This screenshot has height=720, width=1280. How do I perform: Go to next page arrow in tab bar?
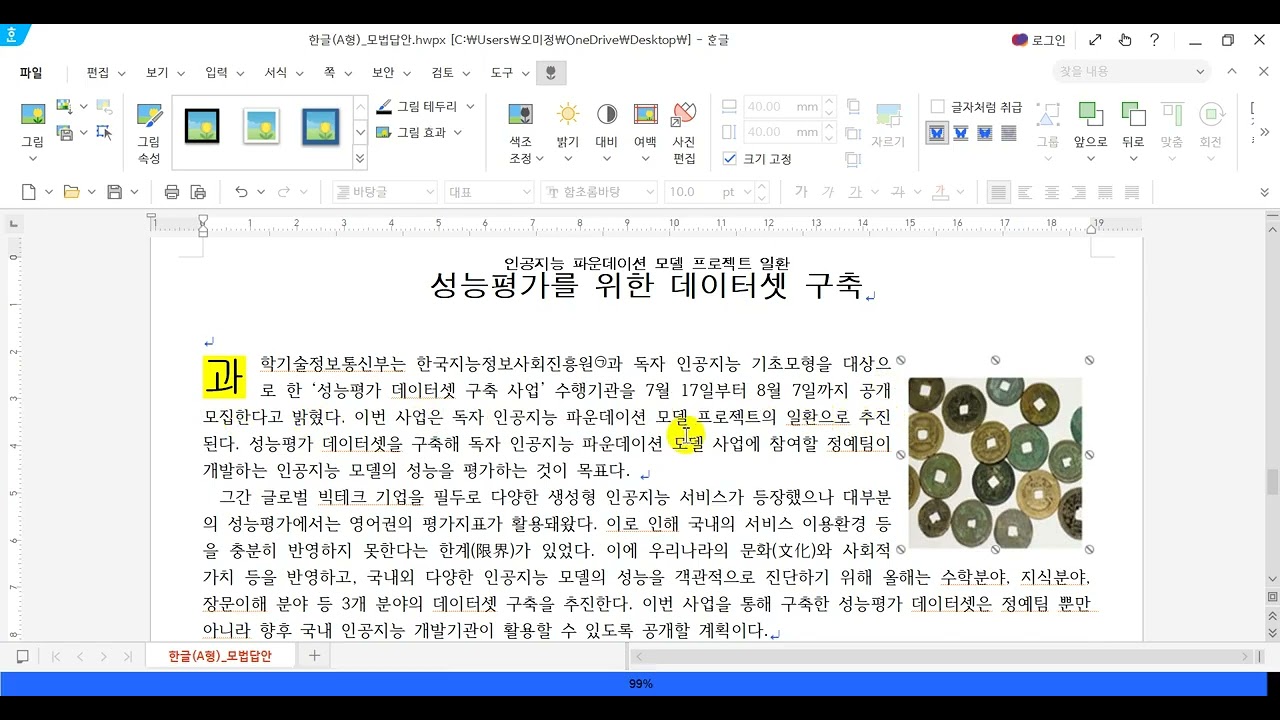[x=103, y=657]
